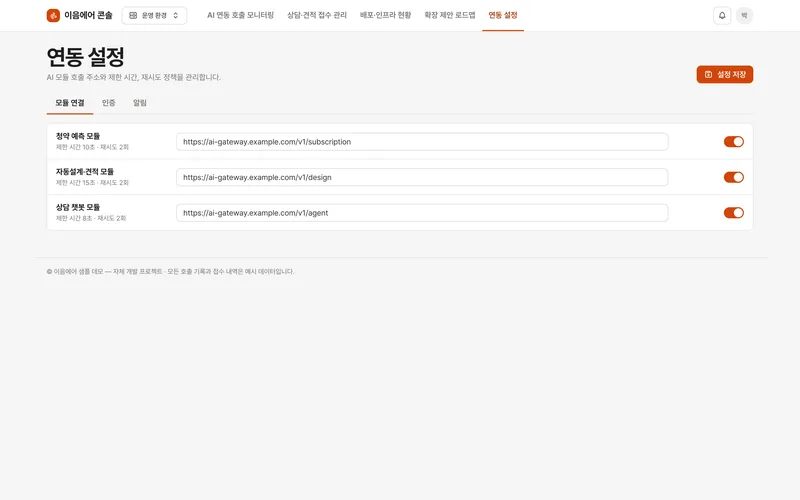Go to AI 연동 호출 모니터링
This screenshot has height=500, width=800.
[x=240, y=15]
